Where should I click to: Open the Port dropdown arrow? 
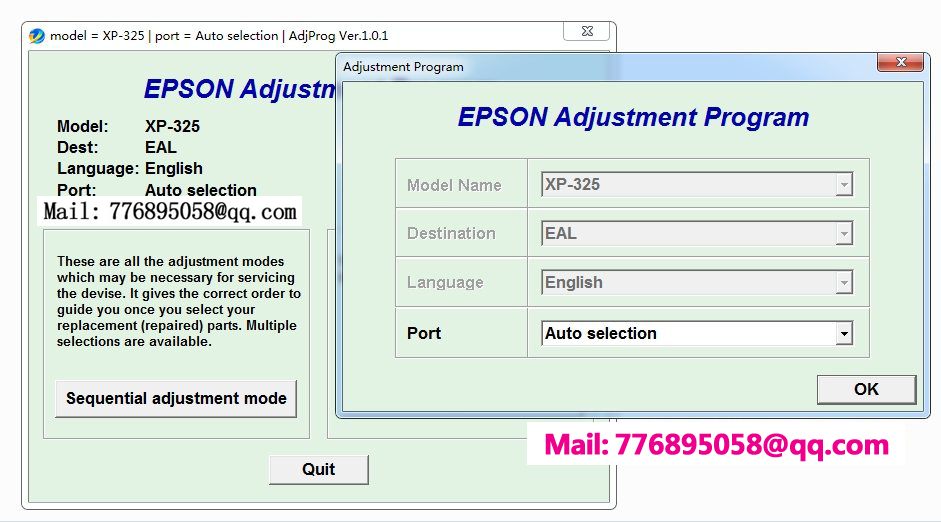pos(844,334)
